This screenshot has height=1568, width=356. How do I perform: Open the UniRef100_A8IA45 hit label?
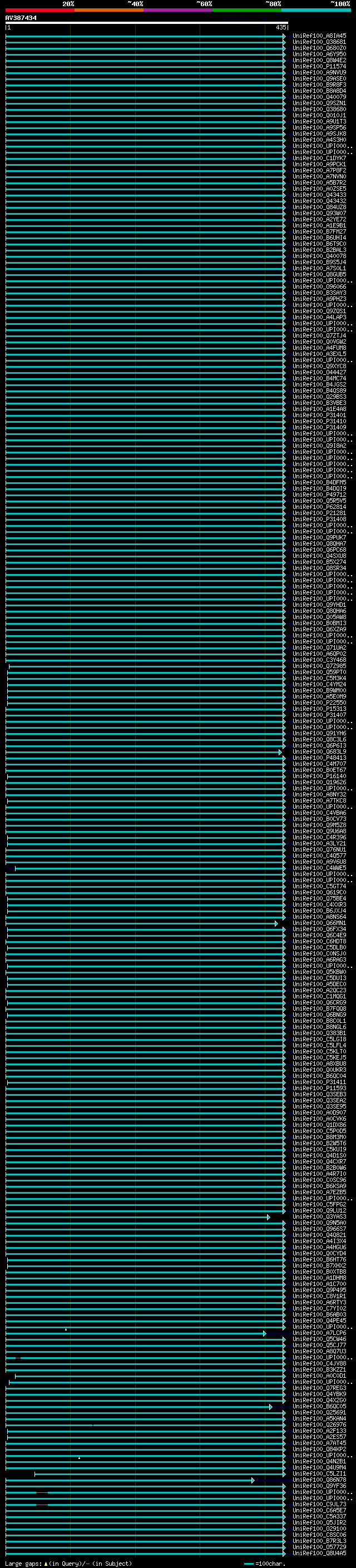[319, 36]
